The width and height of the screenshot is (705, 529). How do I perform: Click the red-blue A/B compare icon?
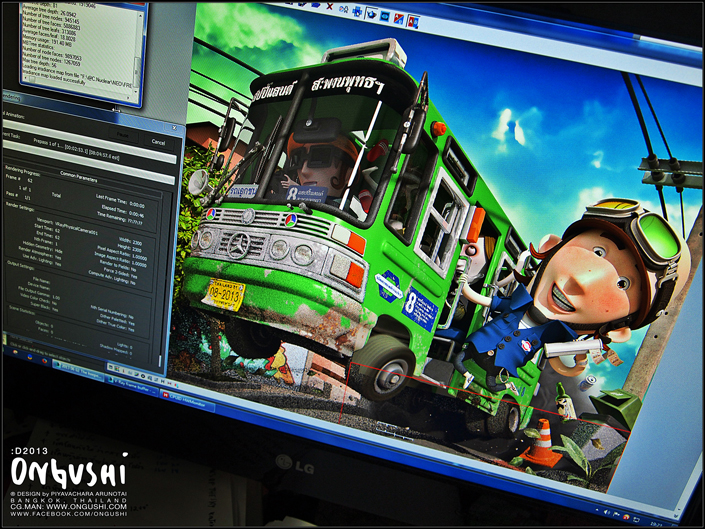click(399, 19)
